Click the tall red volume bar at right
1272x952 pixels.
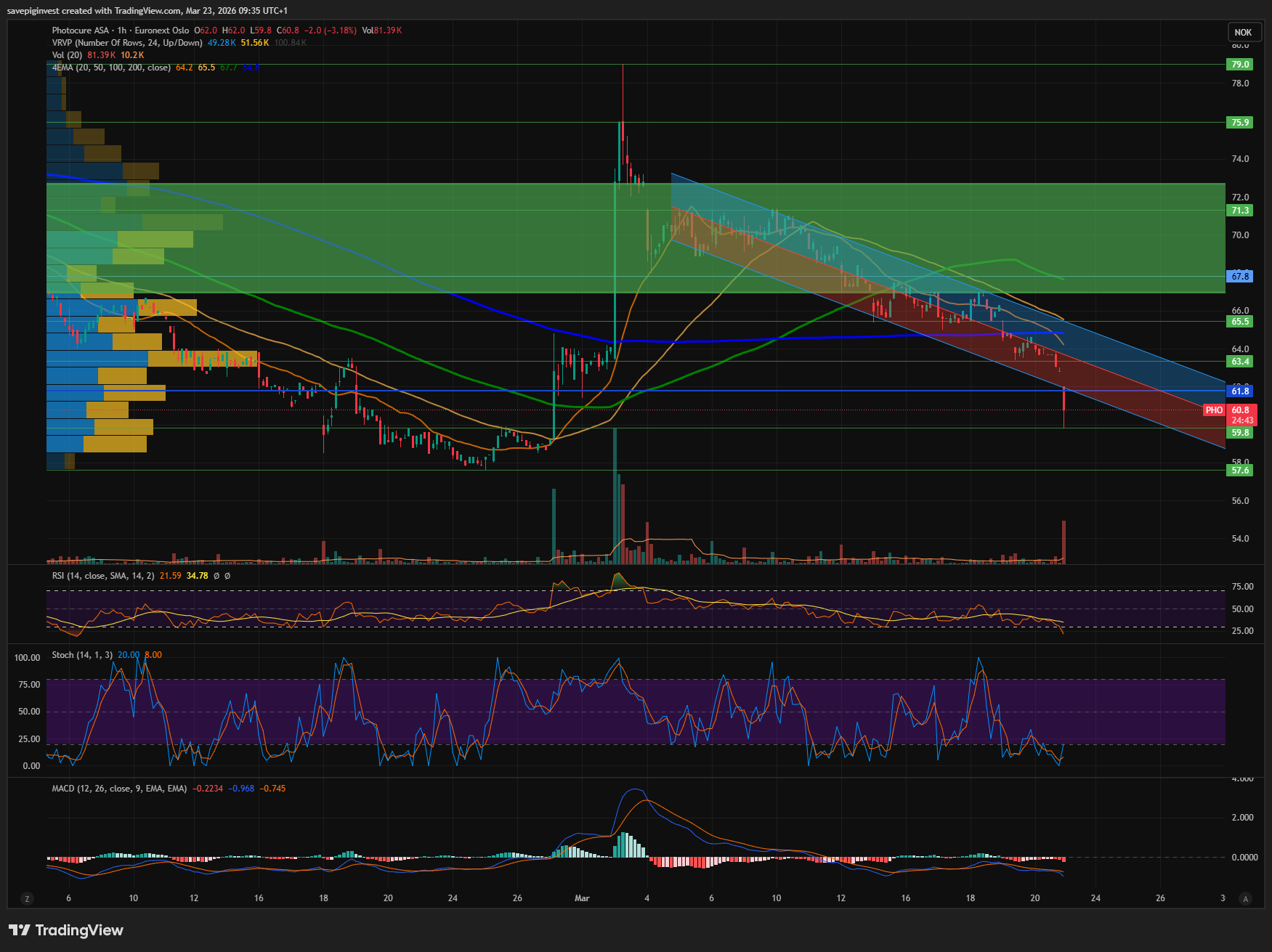pyautogui.click(x=1064, y=541)
